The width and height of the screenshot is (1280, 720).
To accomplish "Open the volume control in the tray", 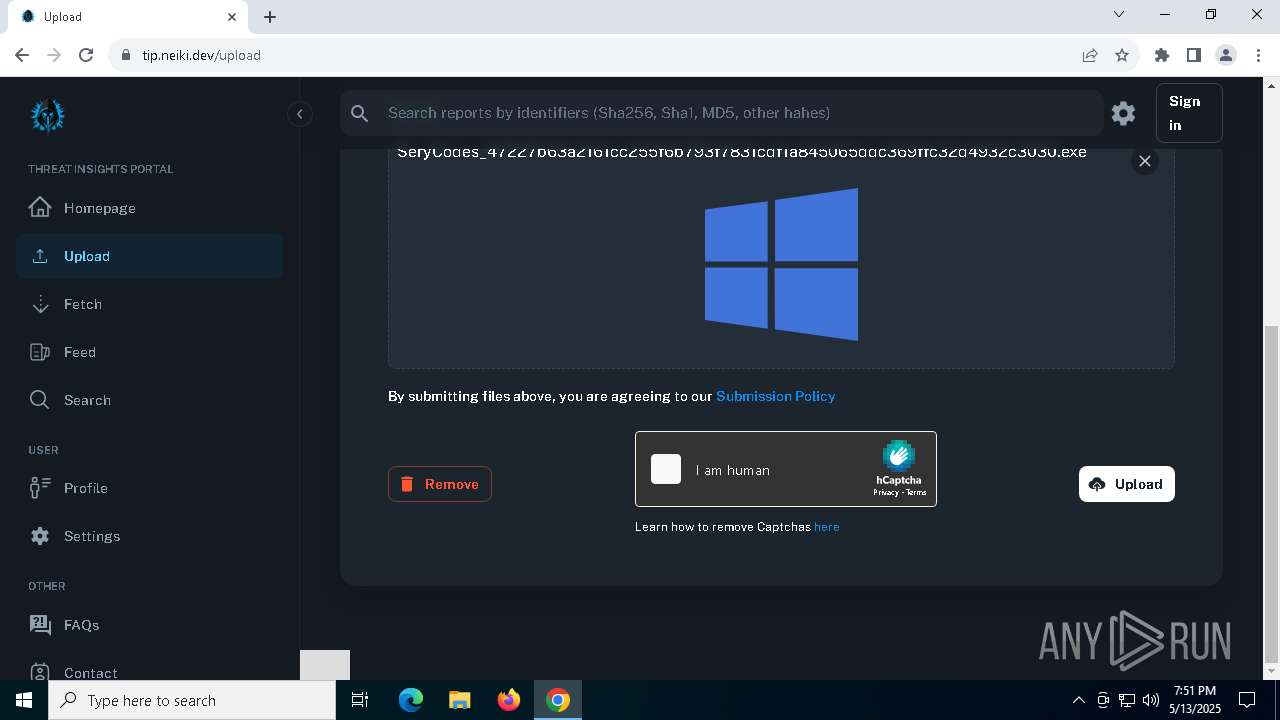I will pos(1151,700).
